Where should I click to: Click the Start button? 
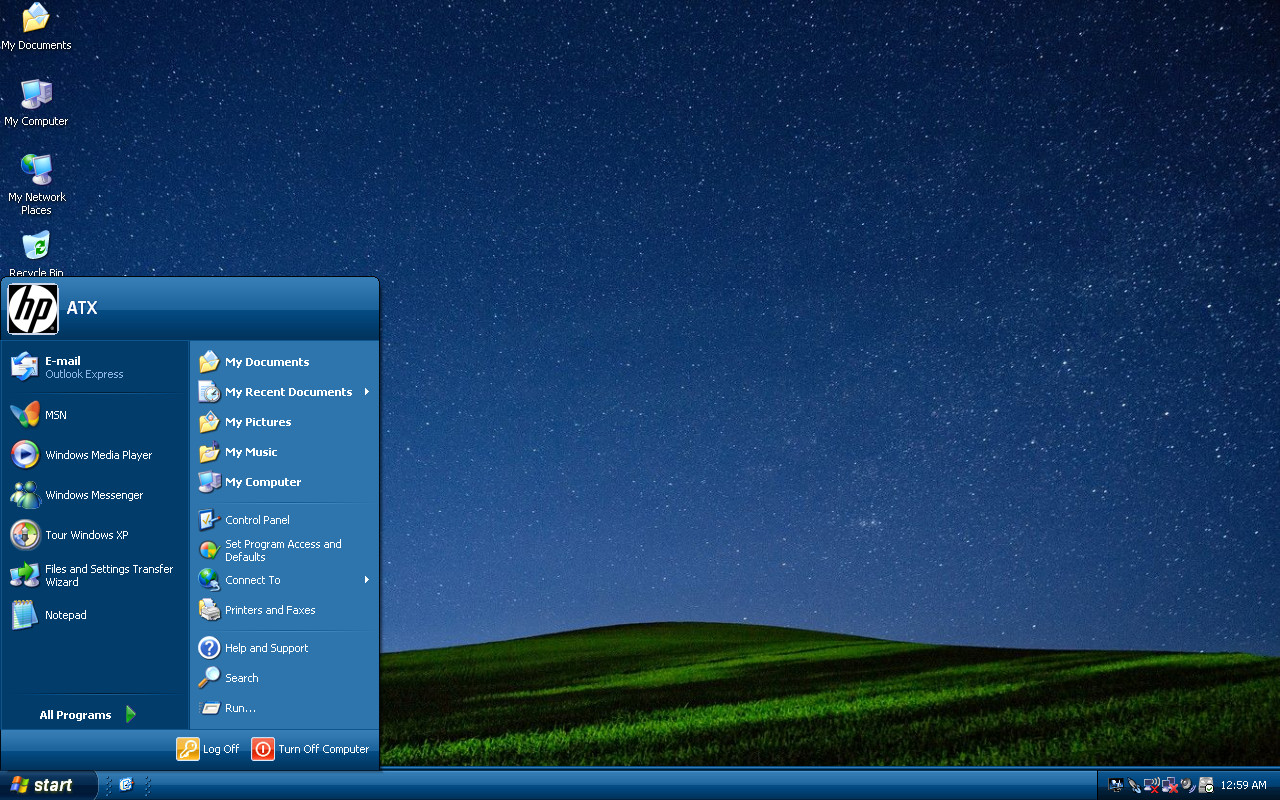[x=48, y=785]
